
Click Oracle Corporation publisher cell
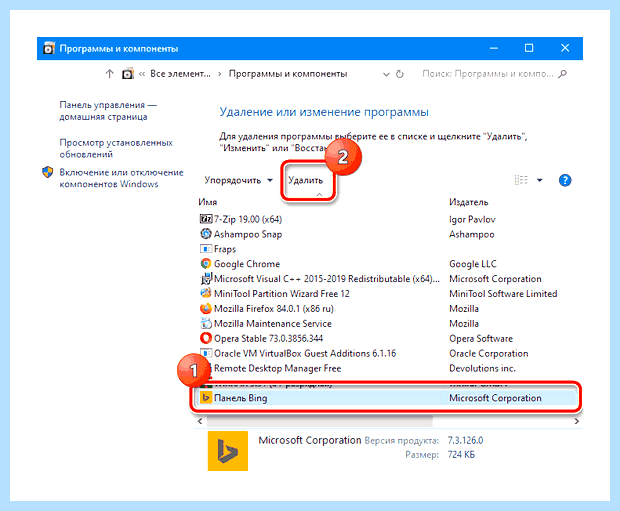489,354
